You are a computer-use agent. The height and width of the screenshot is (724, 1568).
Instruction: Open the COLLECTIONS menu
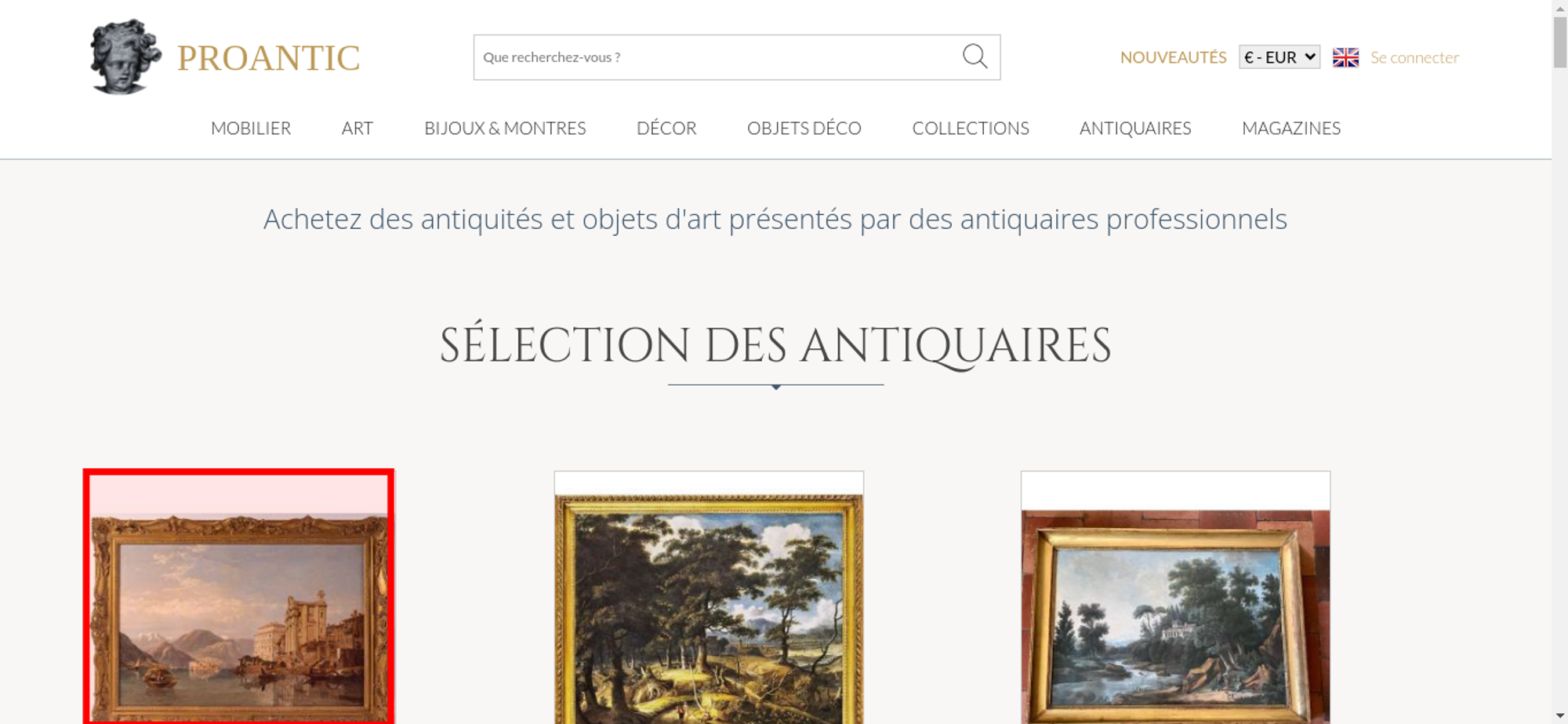pos(971,128)
